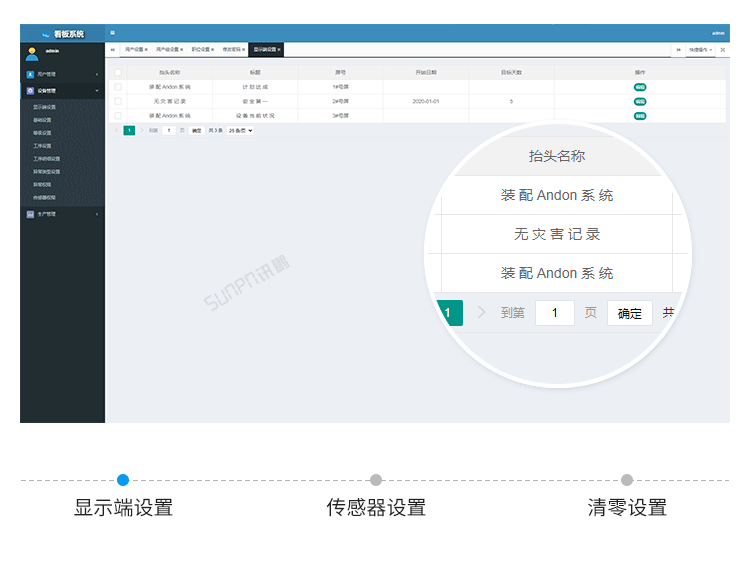Click the 生产管理 sidebar icon
This screenshot has height=580, width=750.
[30, 214]
